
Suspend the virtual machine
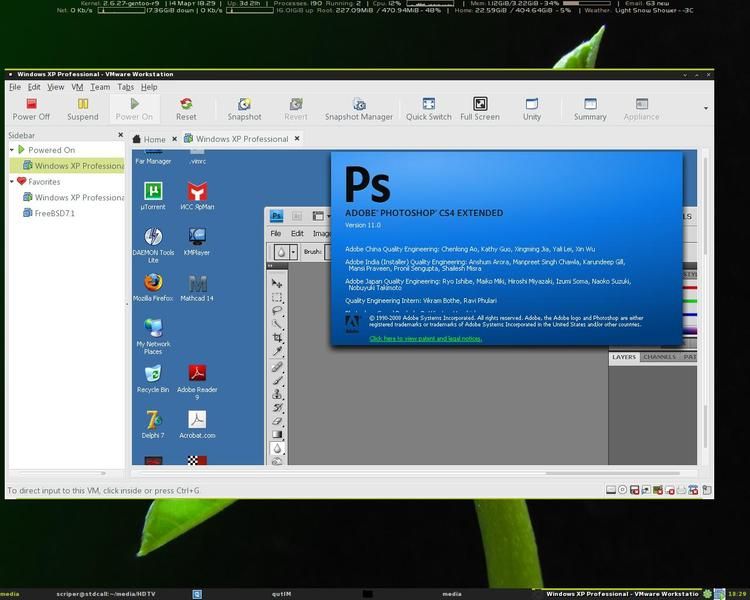tap(83, 109)
